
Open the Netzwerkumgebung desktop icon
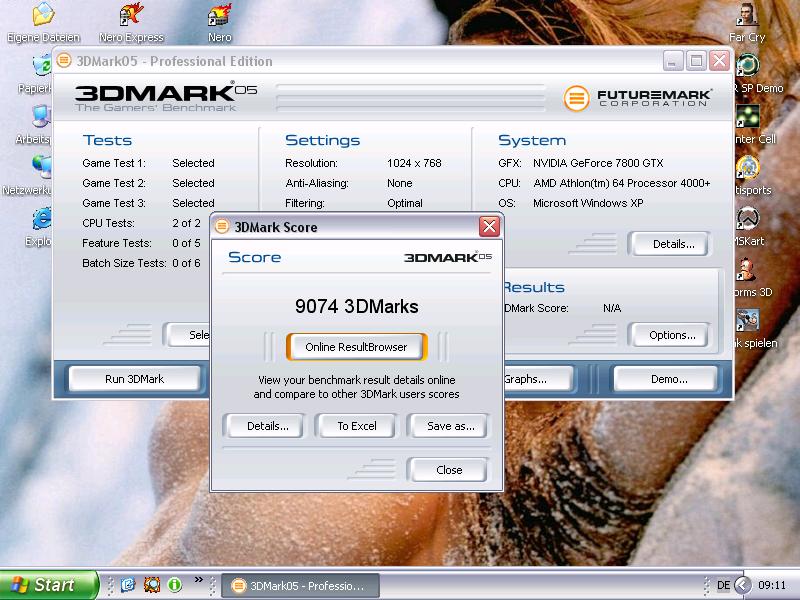click(28, 176)
